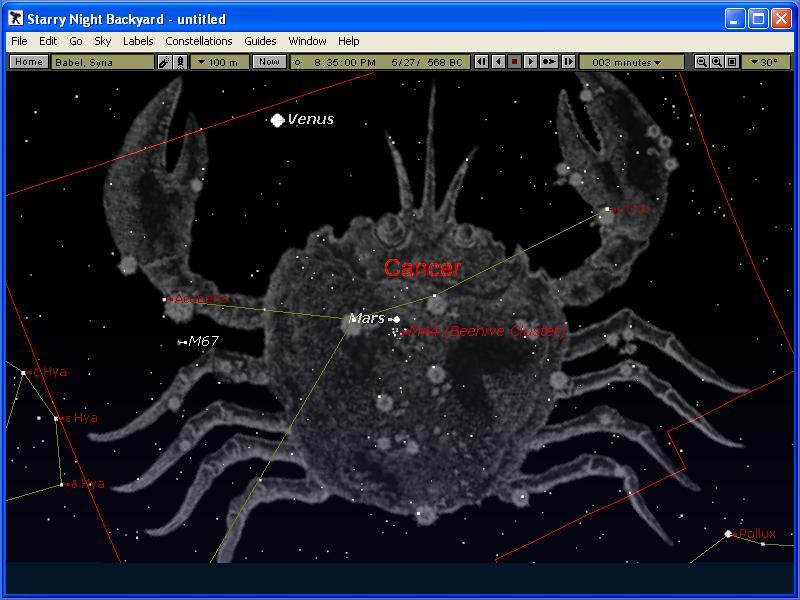The height and width of the screenshot is (600, 800).
Task: Open the File menu
Action: point(19,41)
